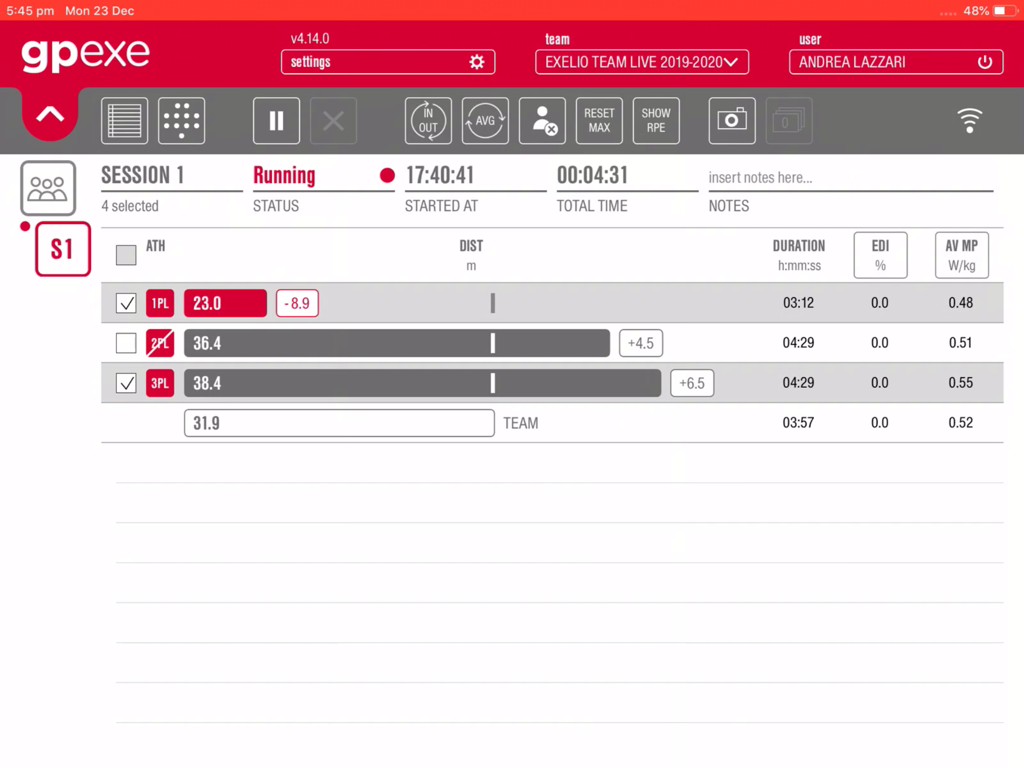The height and width of the screenshot is (768, 1024).
Task: Open the settings gear
Action: tap(477, 62)
